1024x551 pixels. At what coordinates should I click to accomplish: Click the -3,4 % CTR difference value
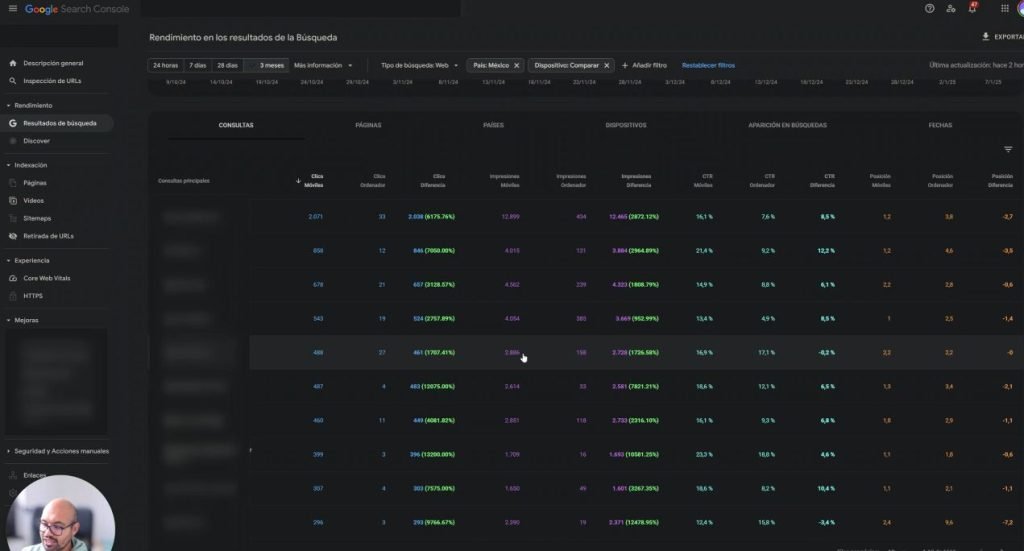(x=827, y=522)
